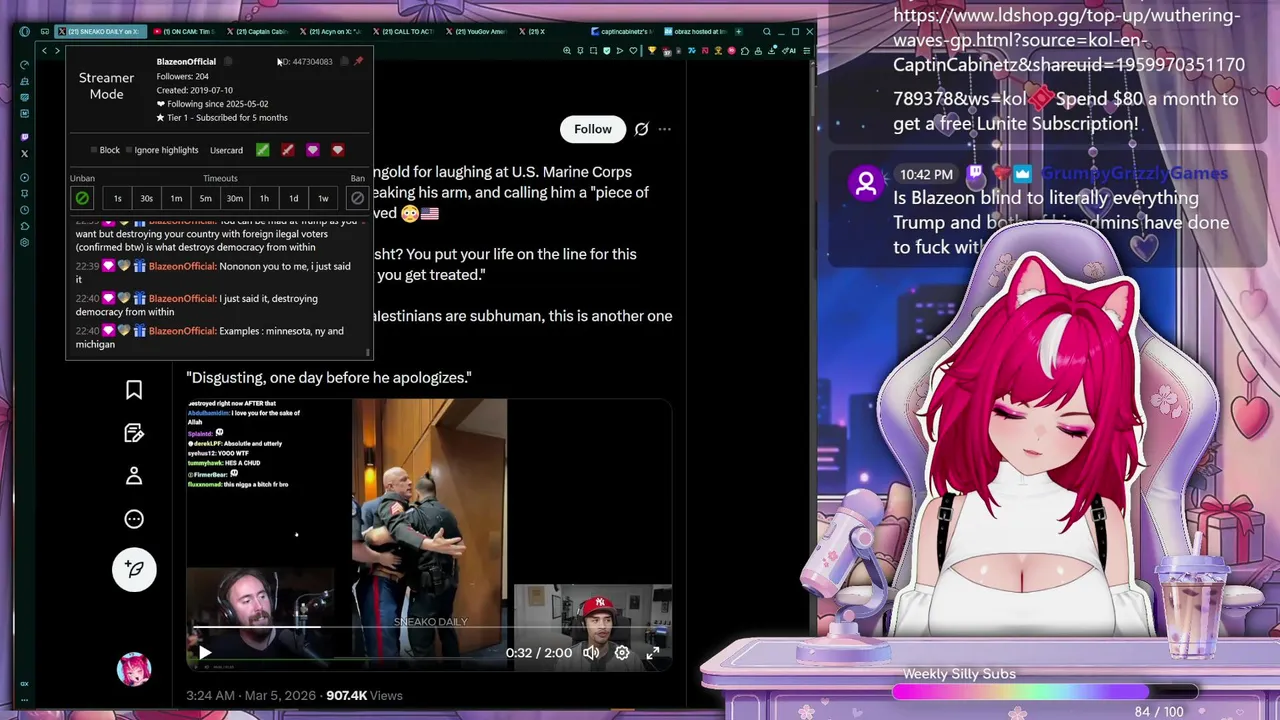This screenshot has width=1280, height=720.
Task: Open a new browser tab with the plus button
Action: click(x=739, y=32)
